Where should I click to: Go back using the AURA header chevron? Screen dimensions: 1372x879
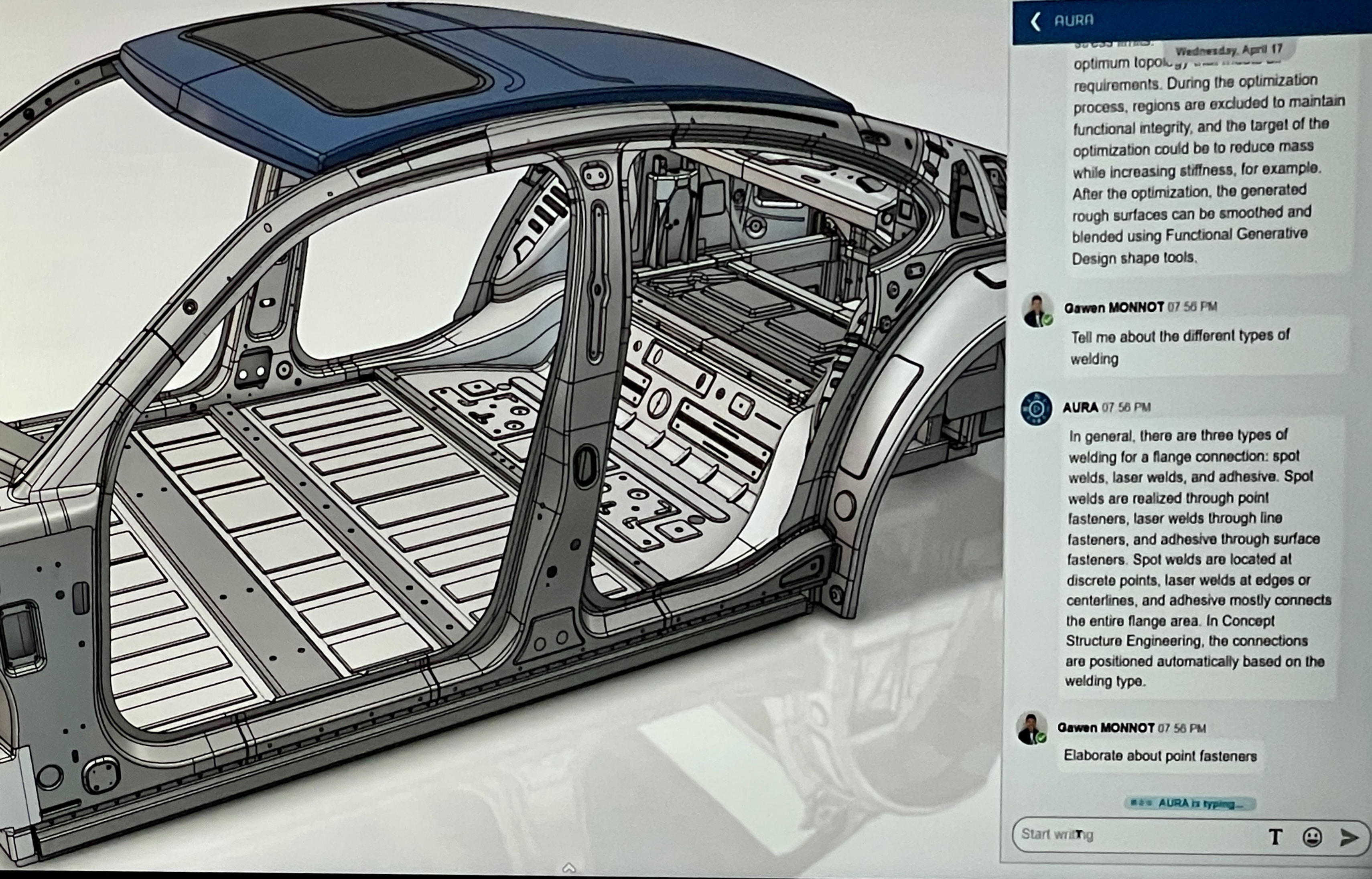click(x=1035, y=22)
